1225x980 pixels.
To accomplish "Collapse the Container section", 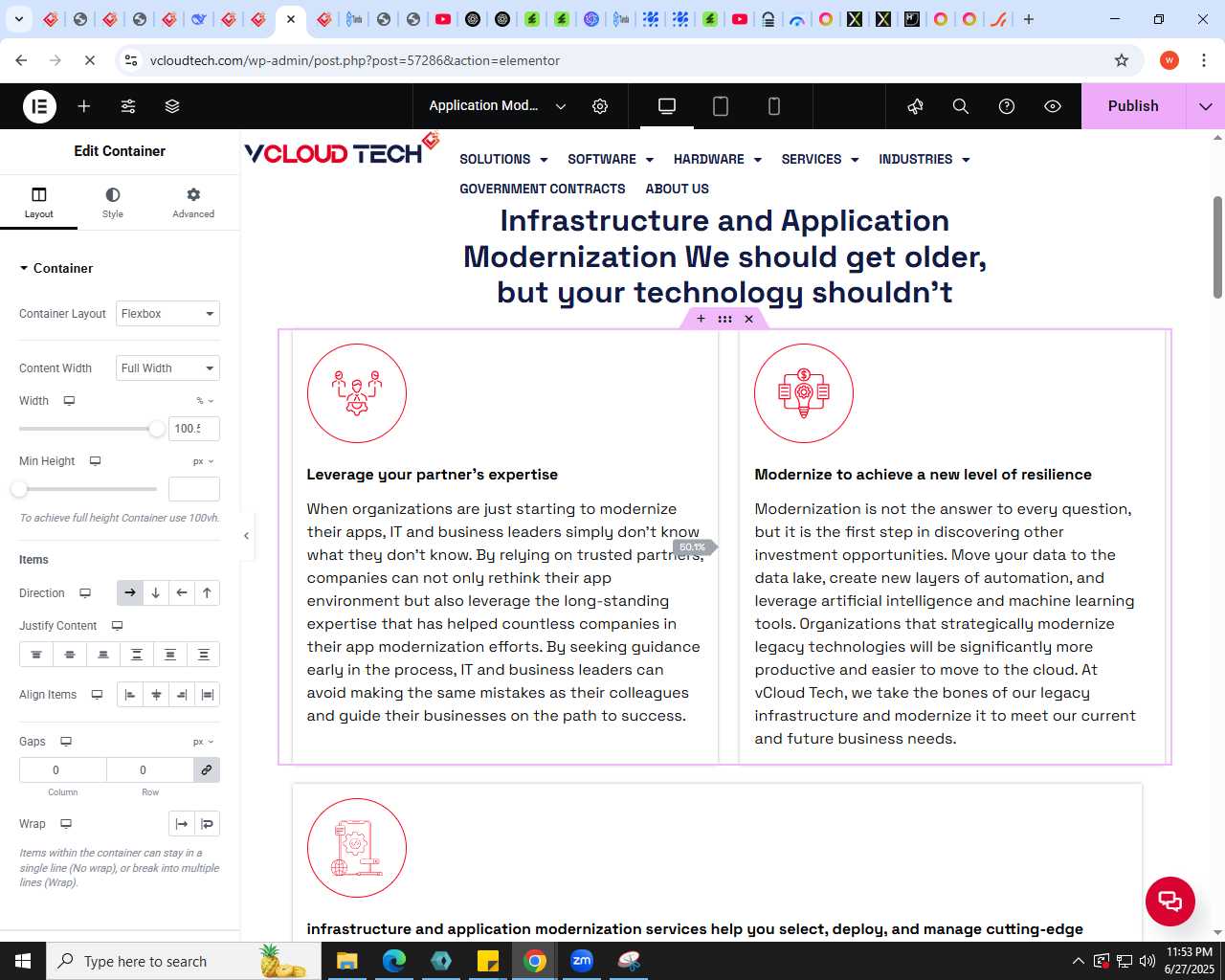I will [56, 268].
